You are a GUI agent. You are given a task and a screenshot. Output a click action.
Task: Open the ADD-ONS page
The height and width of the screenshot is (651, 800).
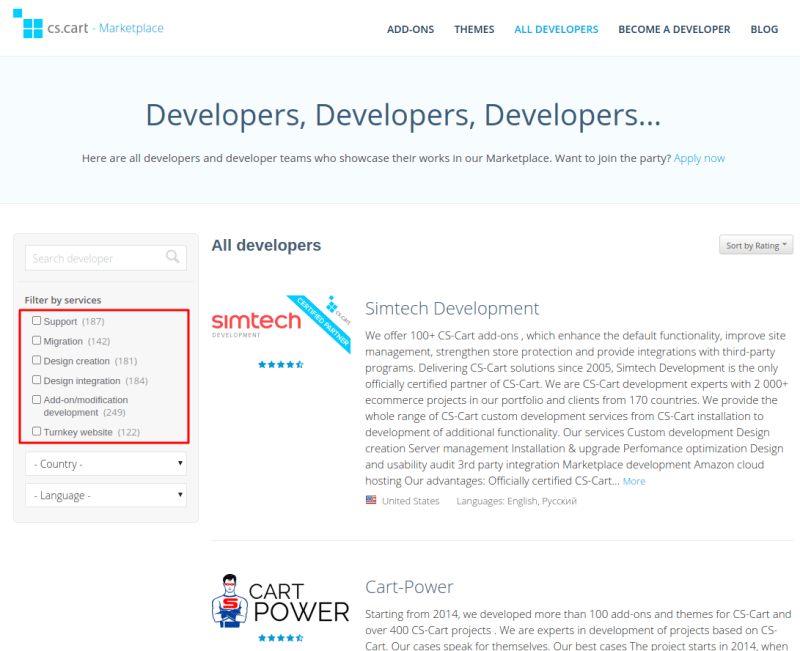(x=410, y=29)
